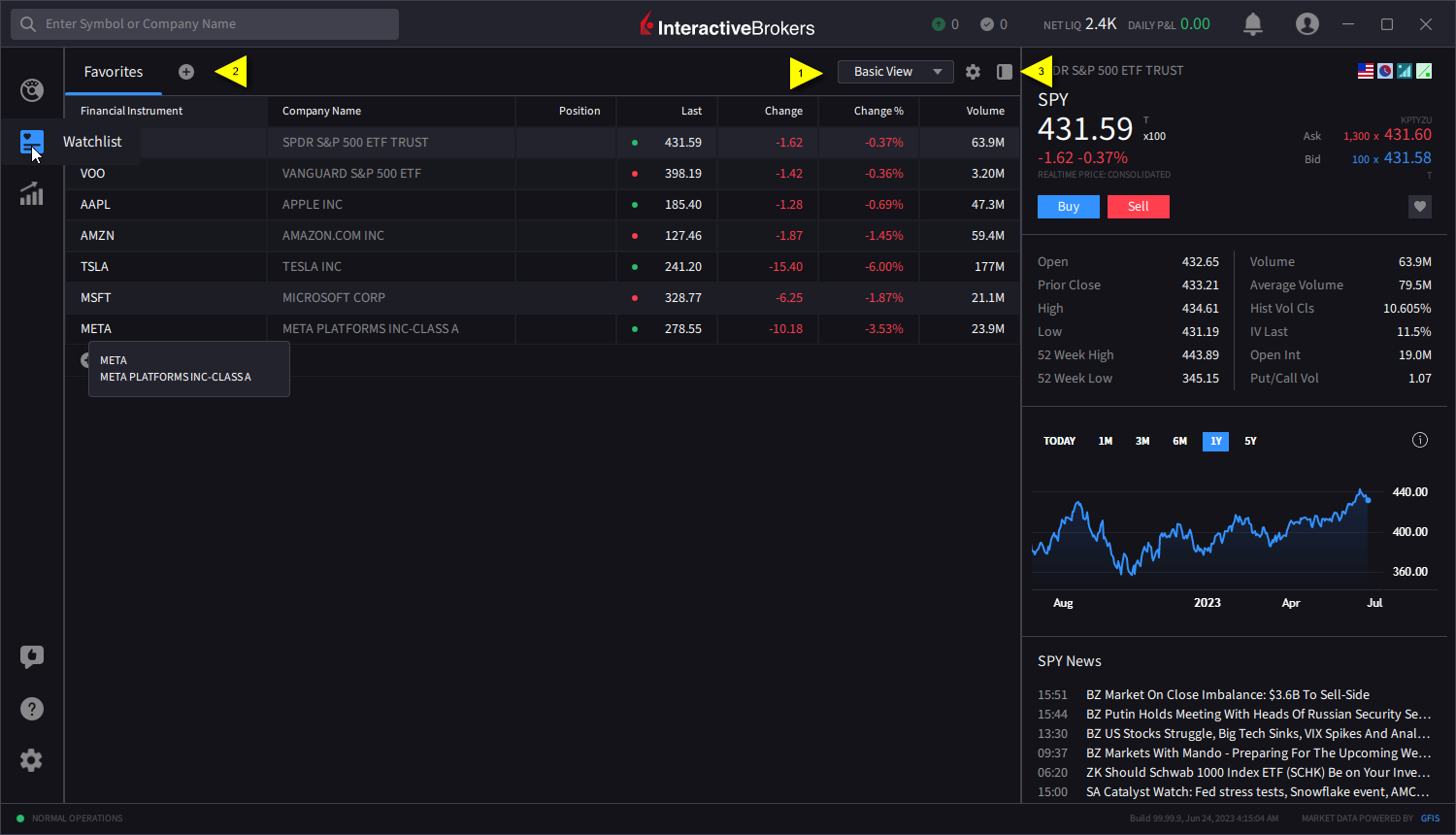Click AMZN change percent -1.45%
The image size is (1456, 835).
coord(884,235)
